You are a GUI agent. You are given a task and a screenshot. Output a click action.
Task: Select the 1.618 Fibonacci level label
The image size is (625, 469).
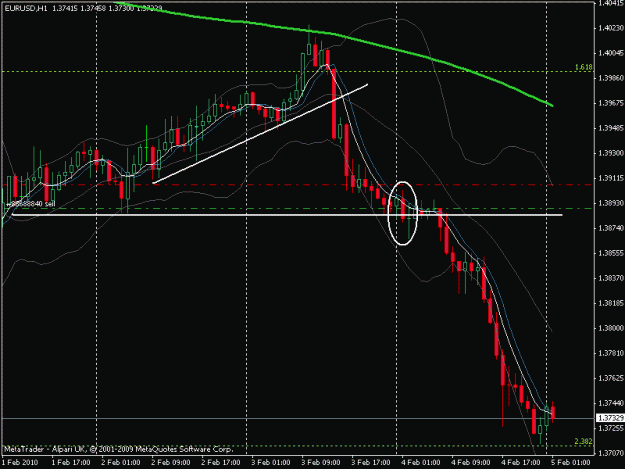coord(583,67)
